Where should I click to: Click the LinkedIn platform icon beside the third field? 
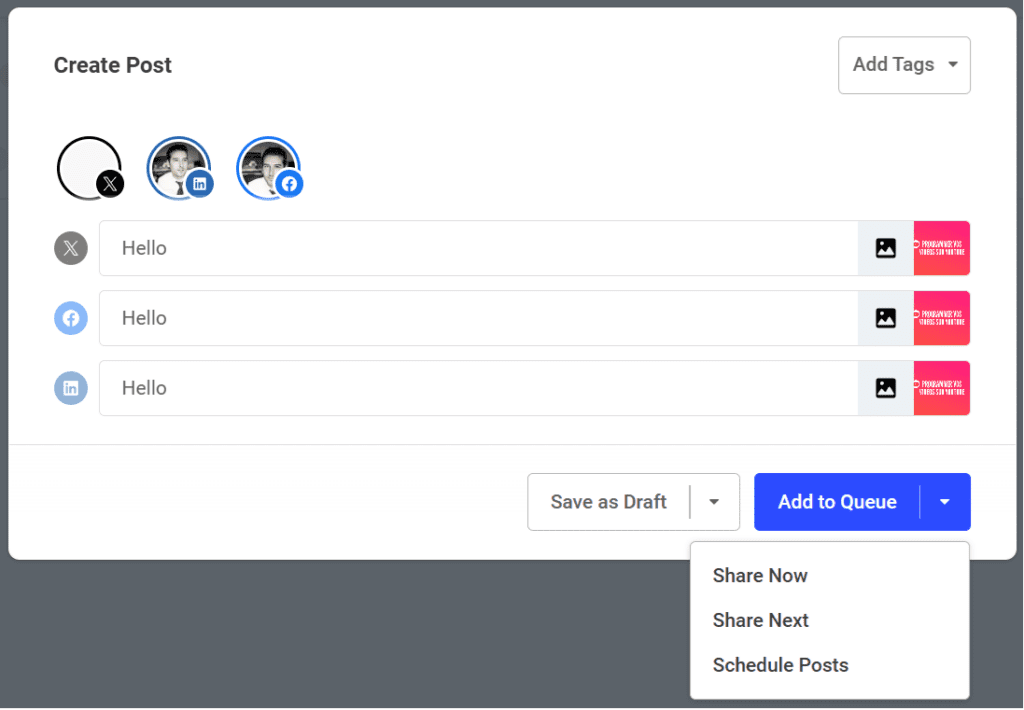(70, 387)
